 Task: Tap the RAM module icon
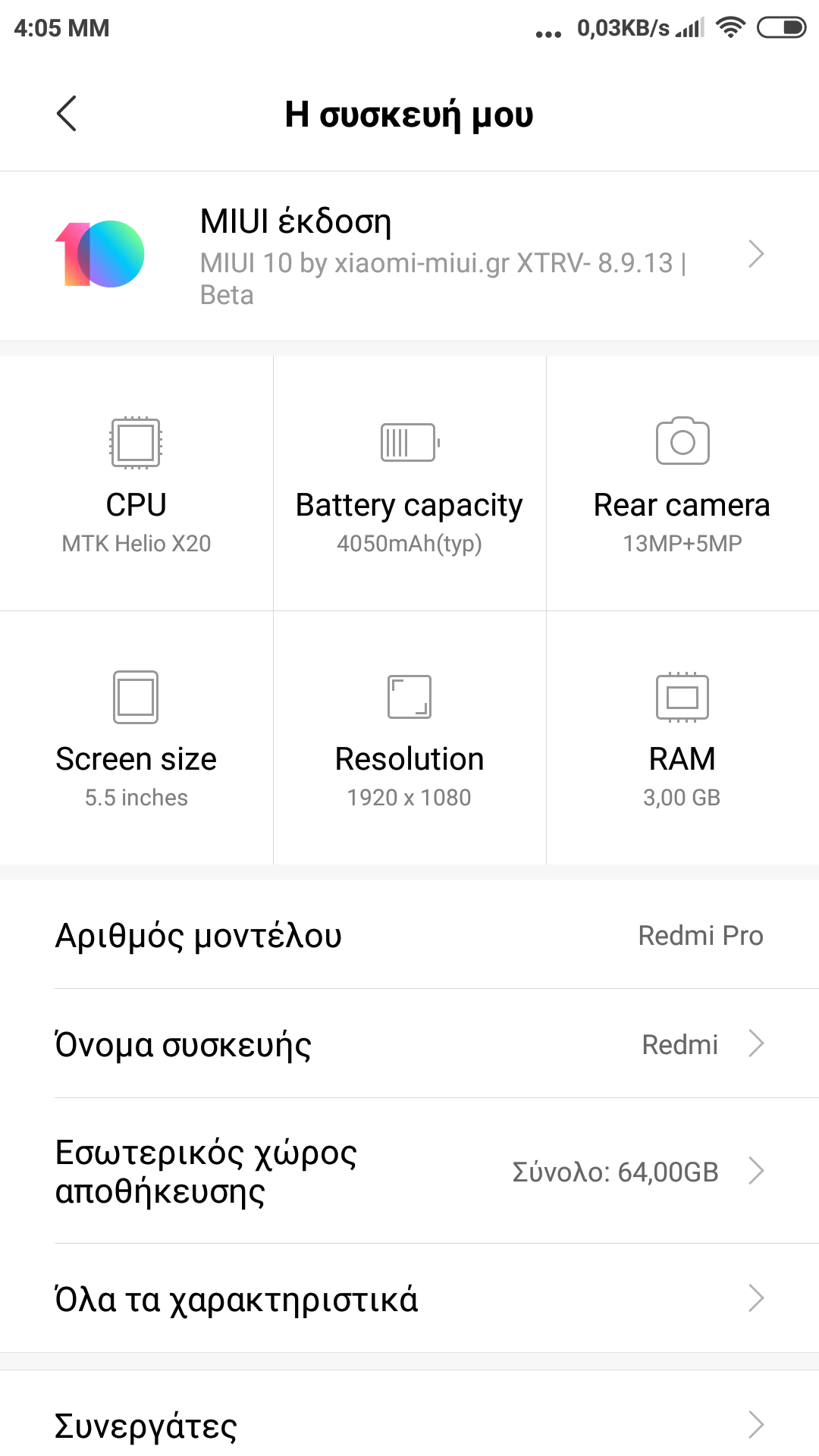(x=682, y=696)
